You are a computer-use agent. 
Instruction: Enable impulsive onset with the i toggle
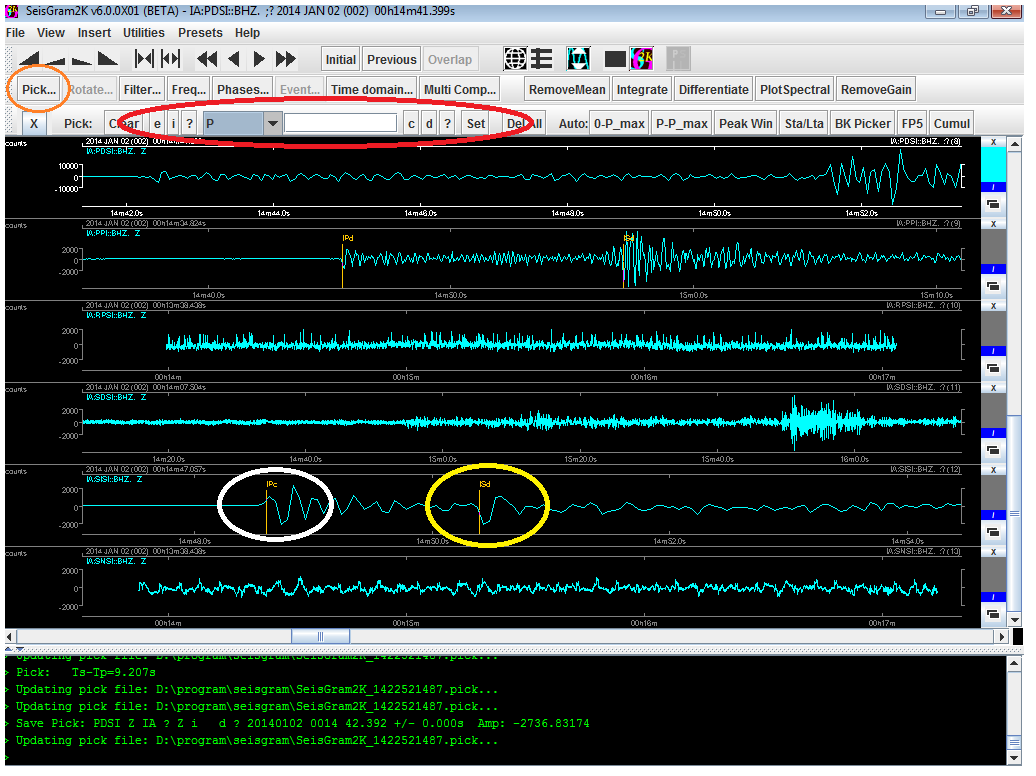173,122
